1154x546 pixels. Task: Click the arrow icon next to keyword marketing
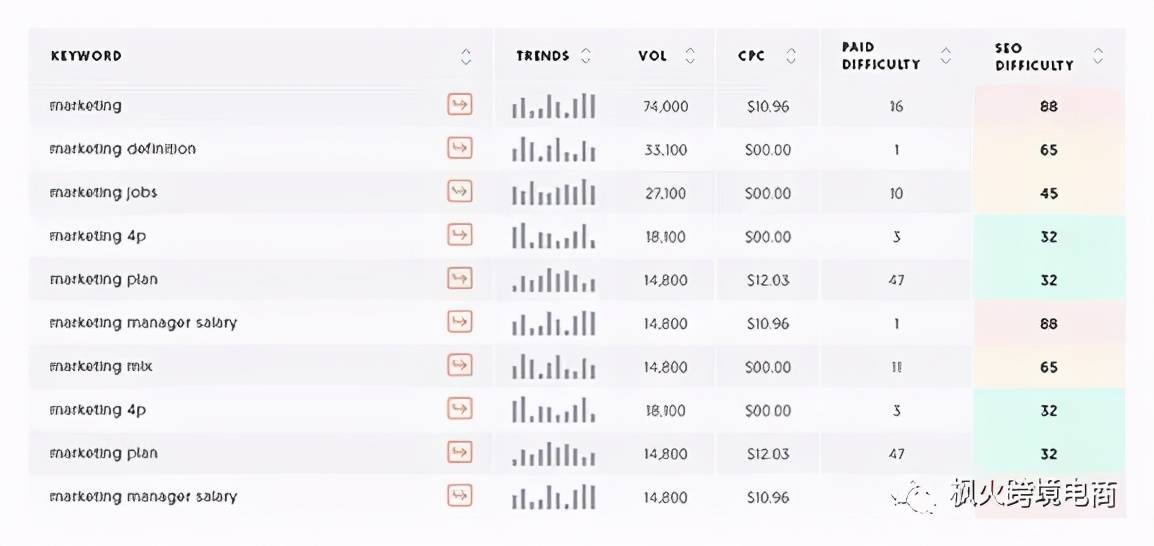(459, 105)
